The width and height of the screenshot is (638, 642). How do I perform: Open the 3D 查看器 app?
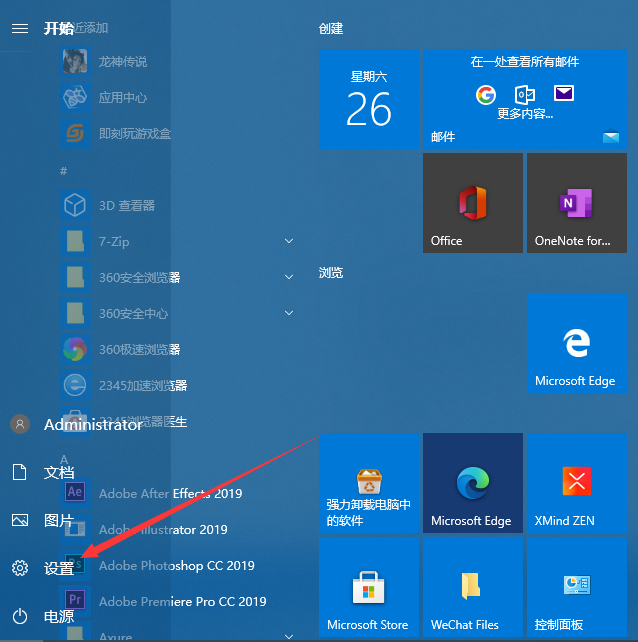point(126,205)
